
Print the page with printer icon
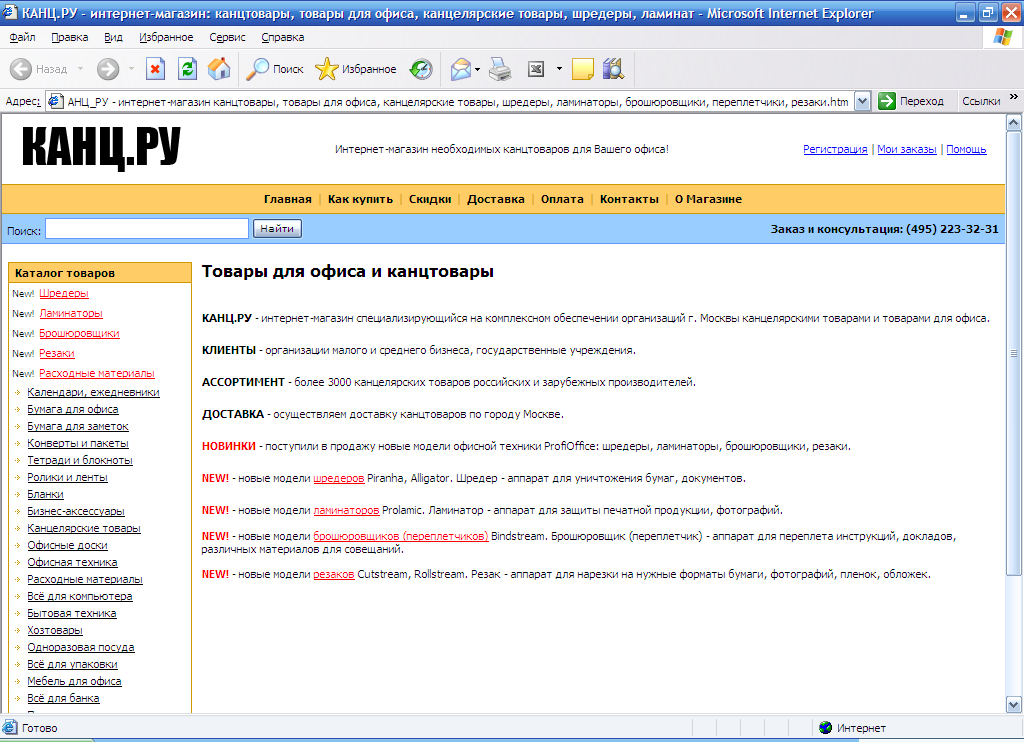click(x=500, y=69)
